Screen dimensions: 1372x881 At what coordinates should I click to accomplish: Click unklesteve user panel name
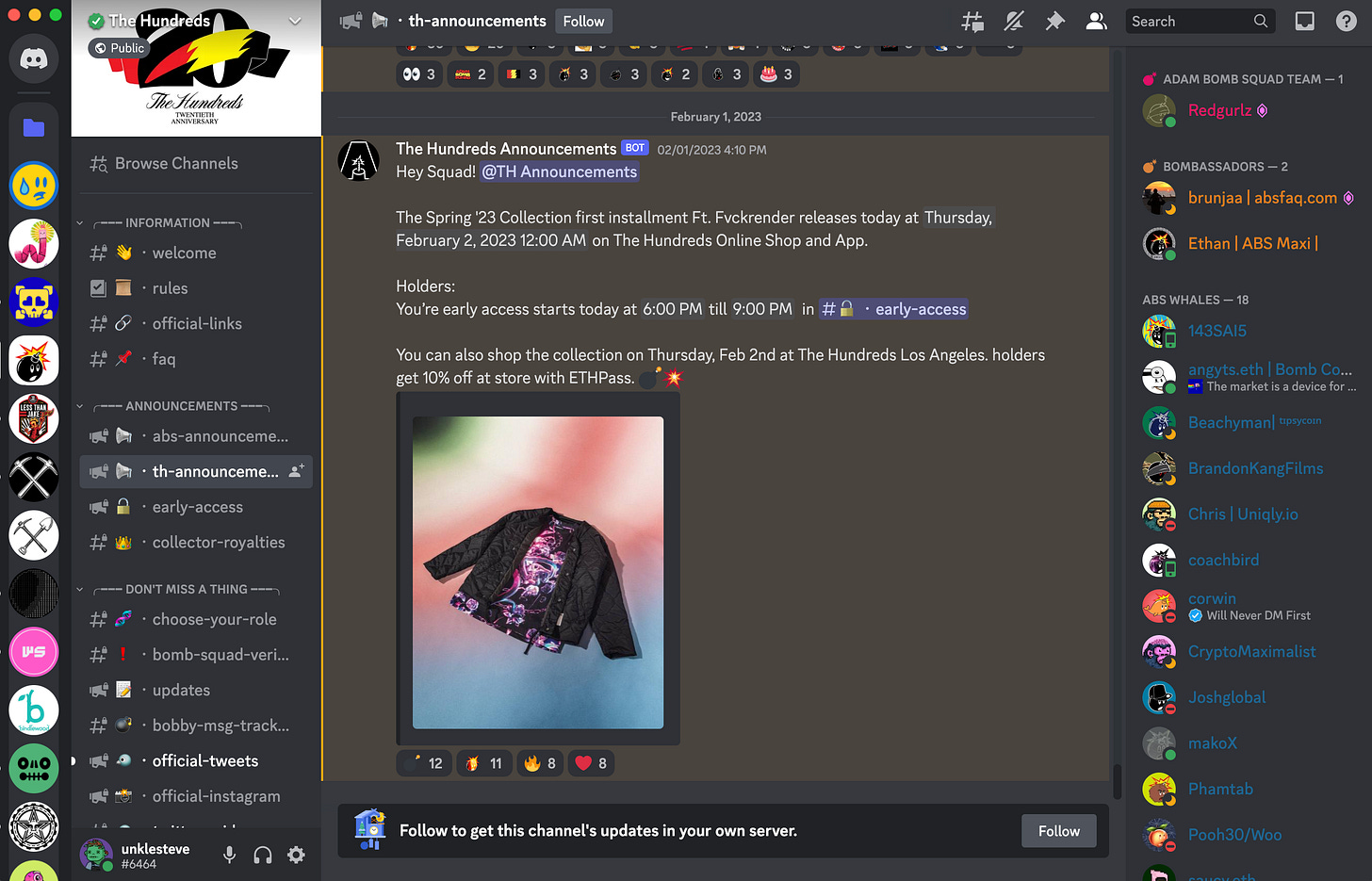tap(155, 849)
